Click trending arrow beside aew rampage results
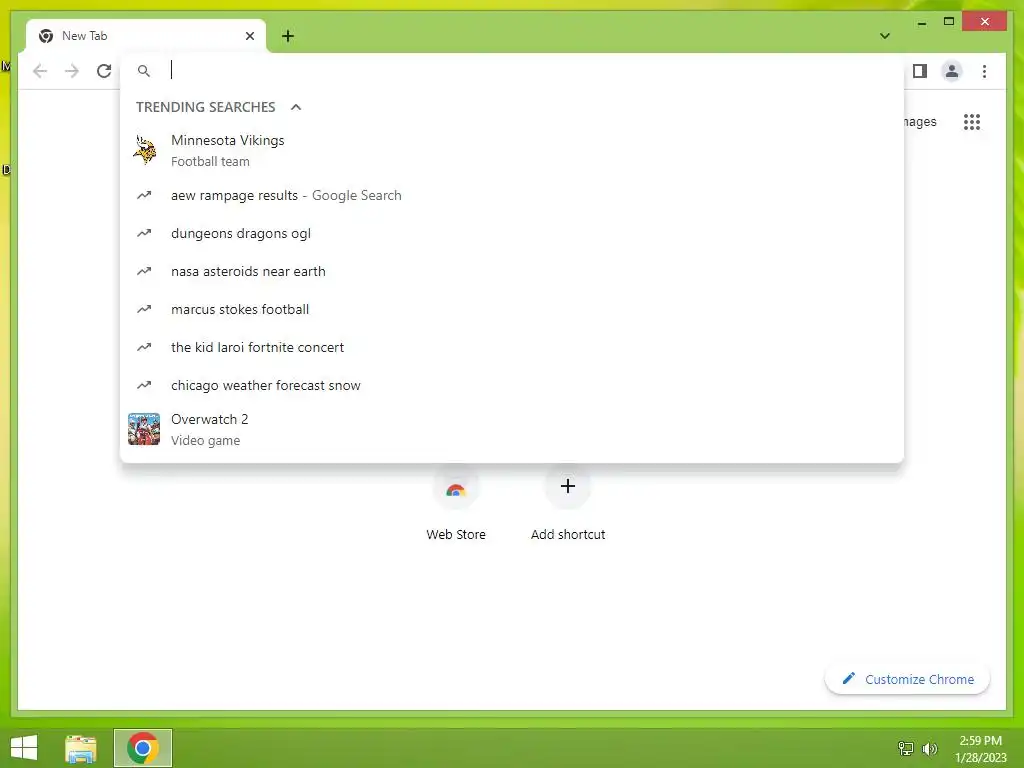The image size is (1024, 768). [x=144, y=195]
